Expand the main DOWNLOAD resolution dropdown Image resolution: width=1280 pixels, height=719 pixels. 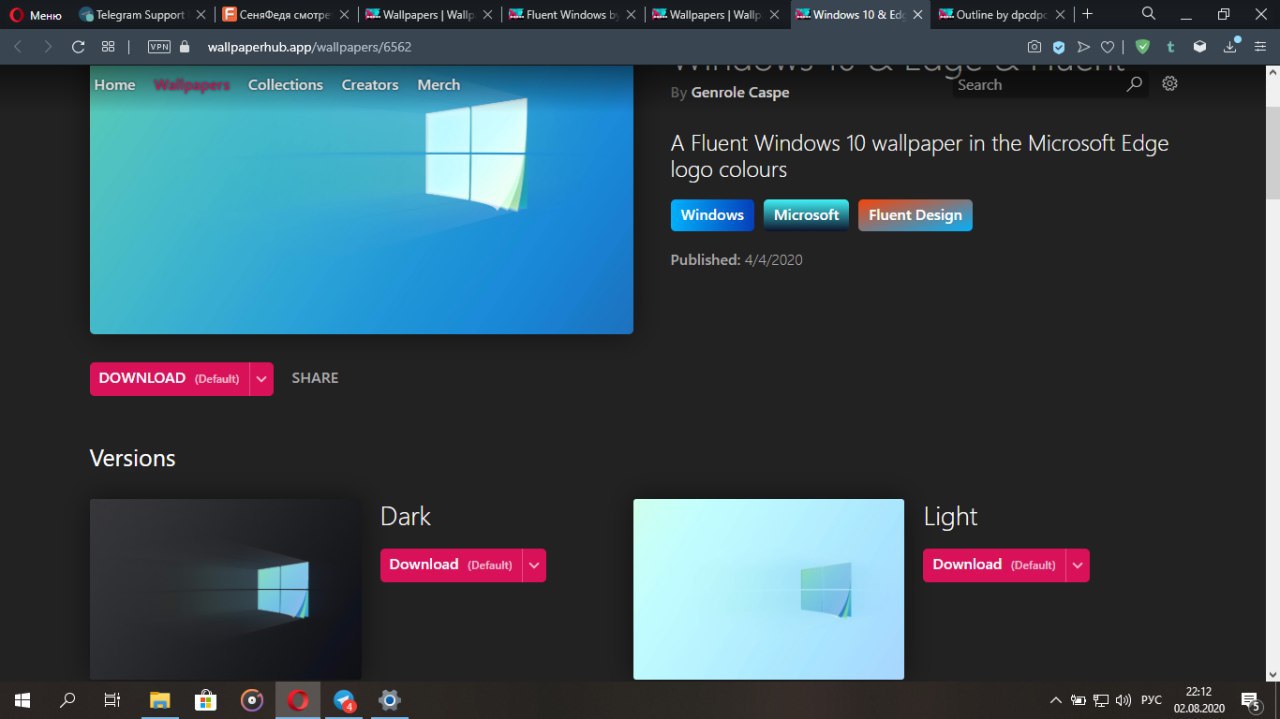point(261,379)
